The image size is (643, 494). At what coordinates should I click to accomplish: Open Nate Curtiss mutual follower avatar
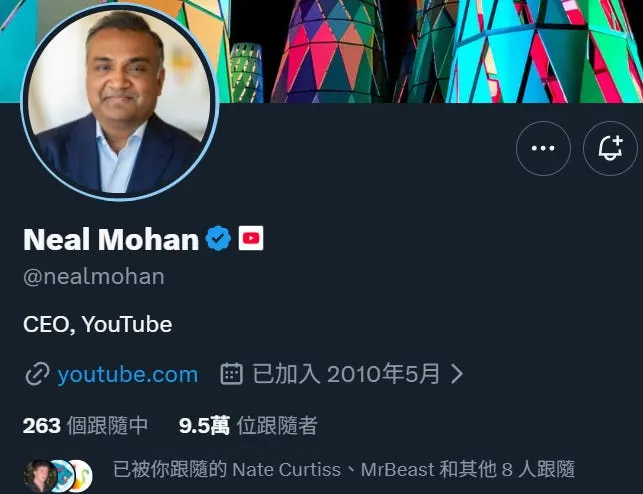(x=39, y=476)
